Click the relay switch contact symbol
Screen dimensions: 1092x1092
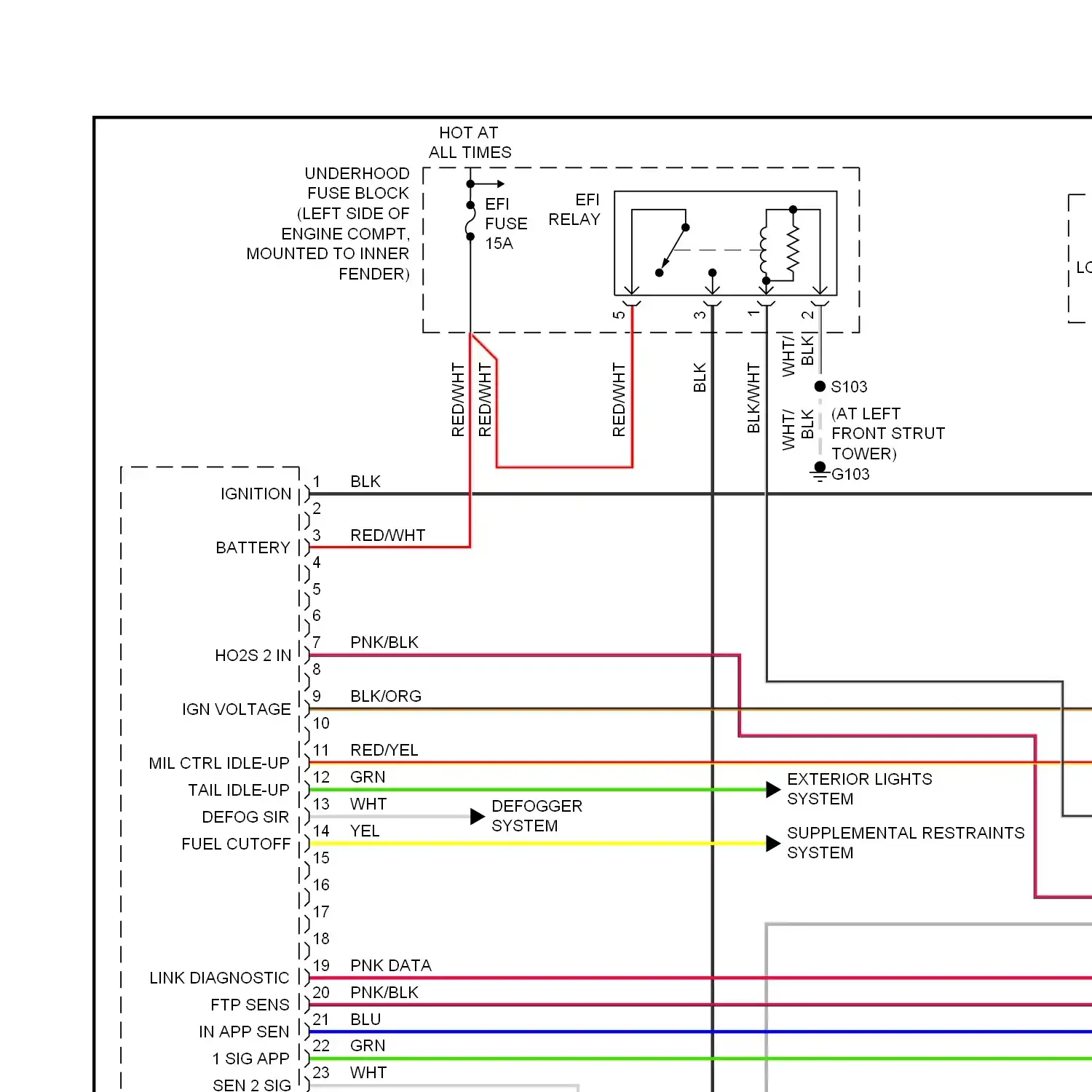coord(672,250)
